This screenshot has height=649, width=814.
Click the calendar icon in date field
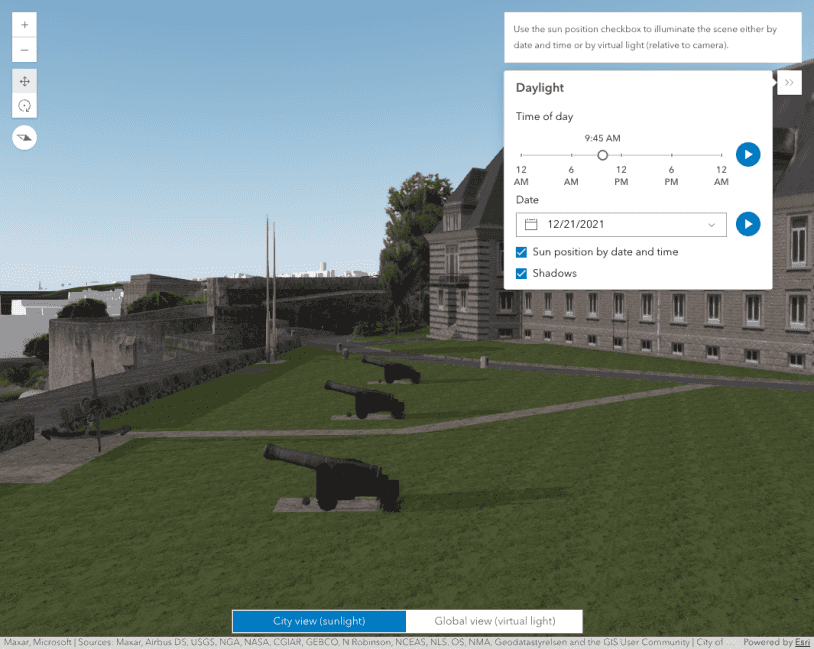(532, 225)
